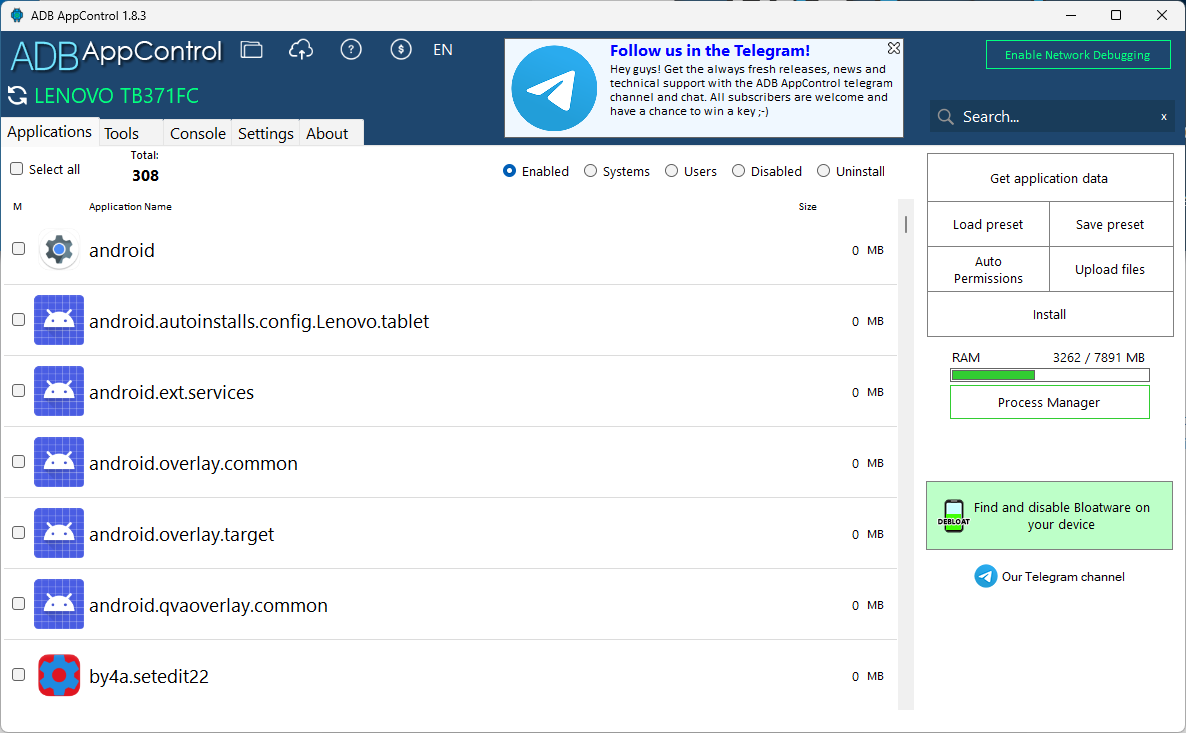
Task: Click the Debloat phone icon
Action: click(954, 516)
